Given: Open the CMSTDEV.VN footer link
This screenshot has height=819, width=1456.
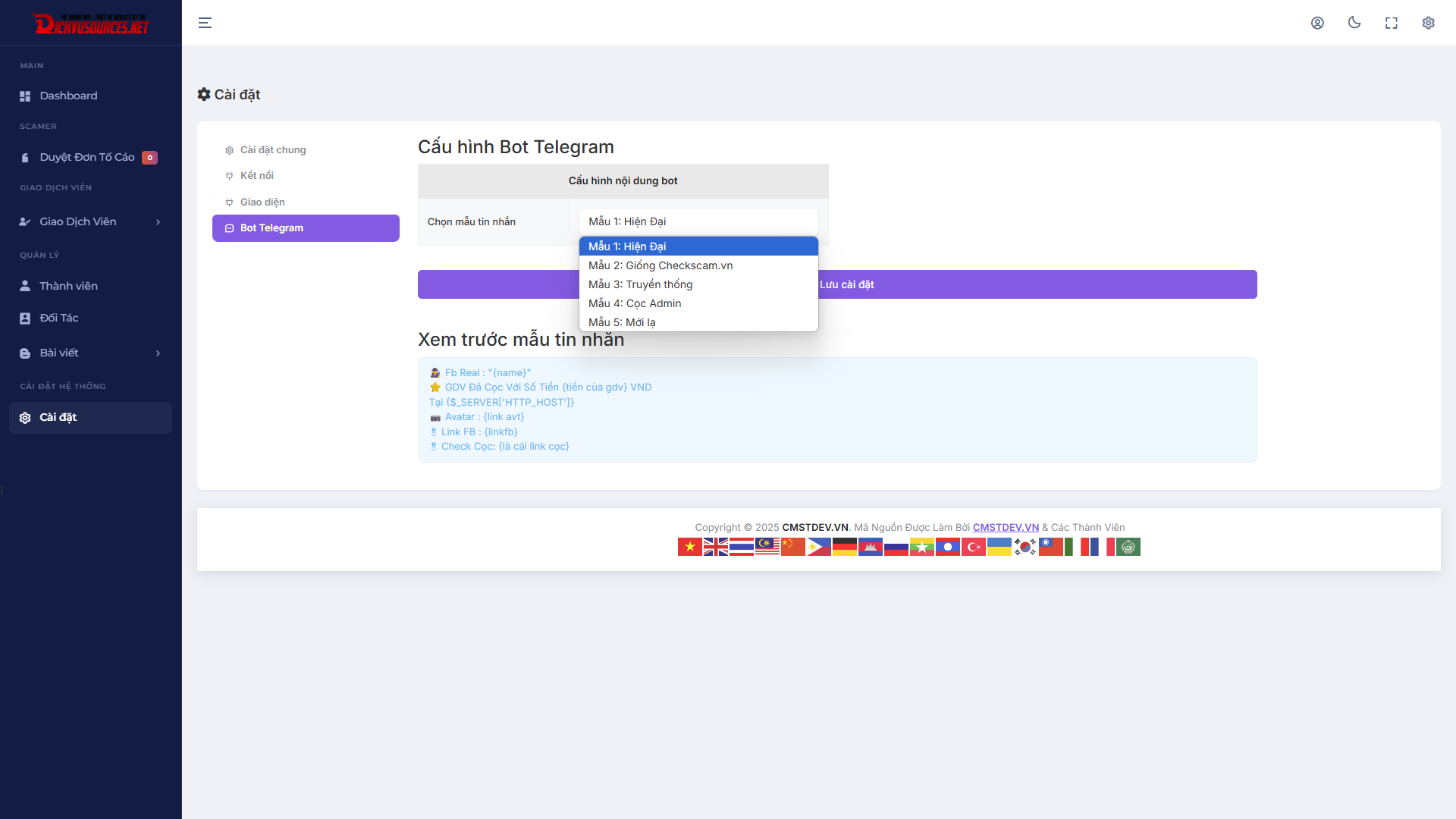Looking at the screenshot, I should point(1006,527).
